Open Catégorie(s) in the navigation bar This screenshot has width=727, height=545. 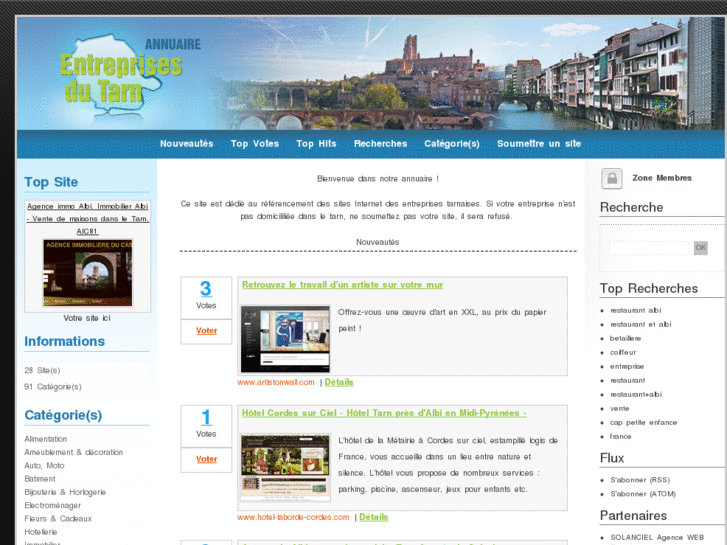452,144
